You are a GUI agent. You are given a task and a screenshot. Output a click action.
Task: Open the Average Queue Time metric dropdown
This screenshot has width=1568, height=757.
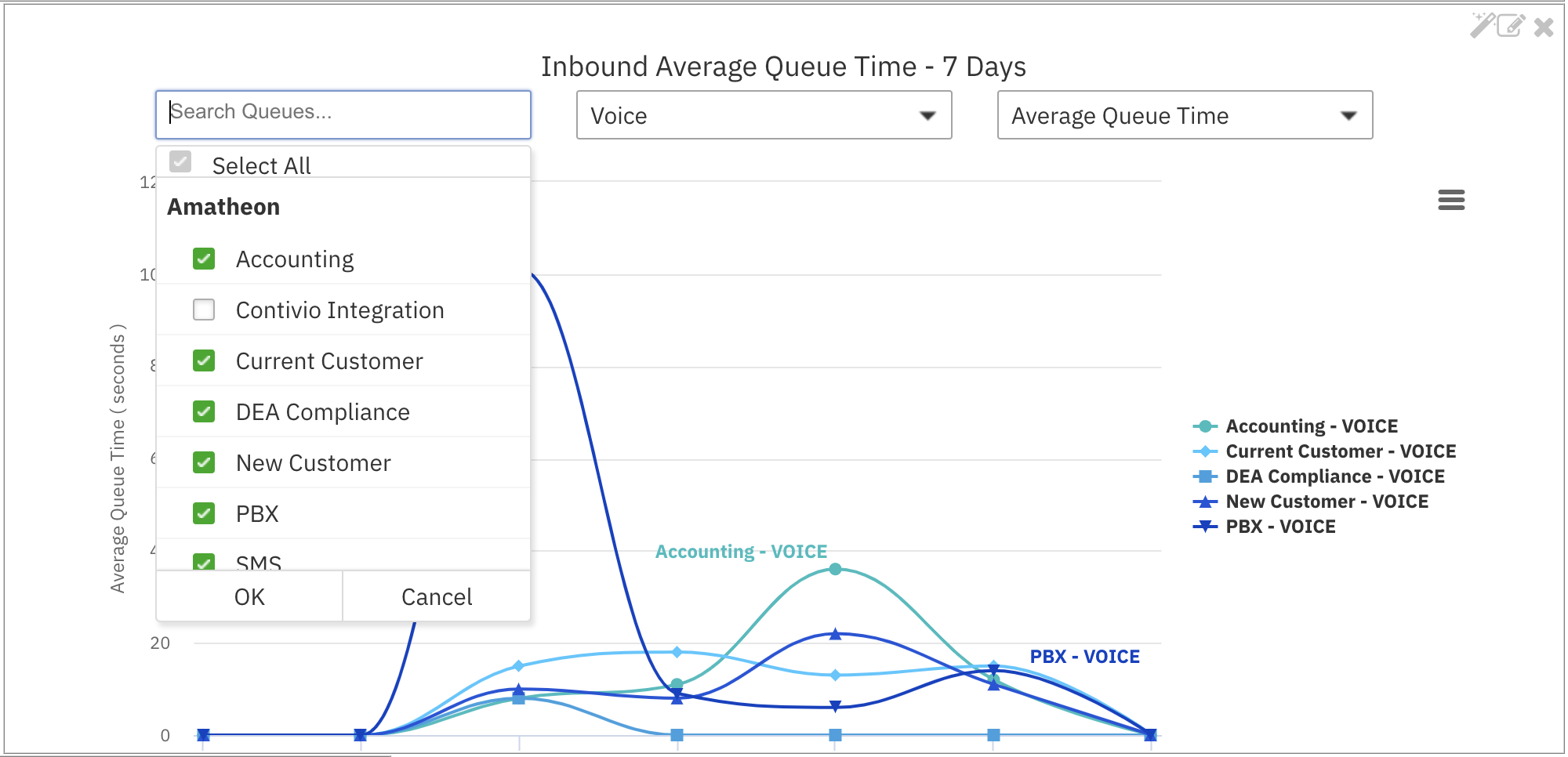[x=1184, y=115]
